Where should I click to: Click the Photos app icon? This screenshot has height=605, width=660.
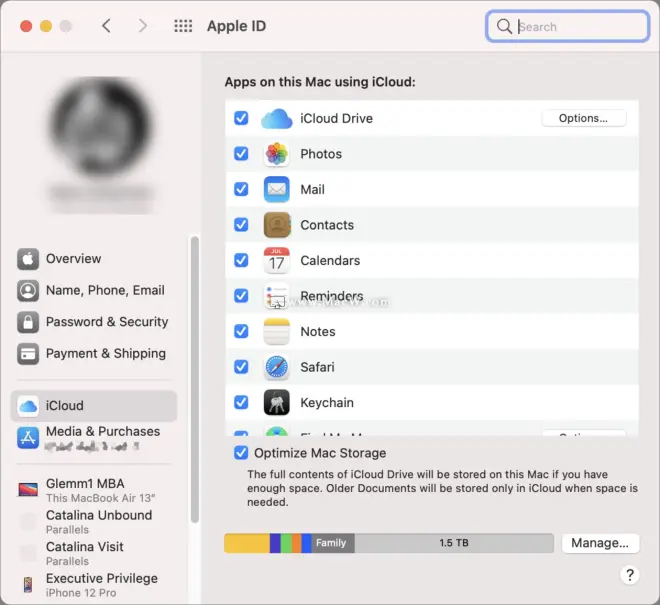(x=277, y=154)
